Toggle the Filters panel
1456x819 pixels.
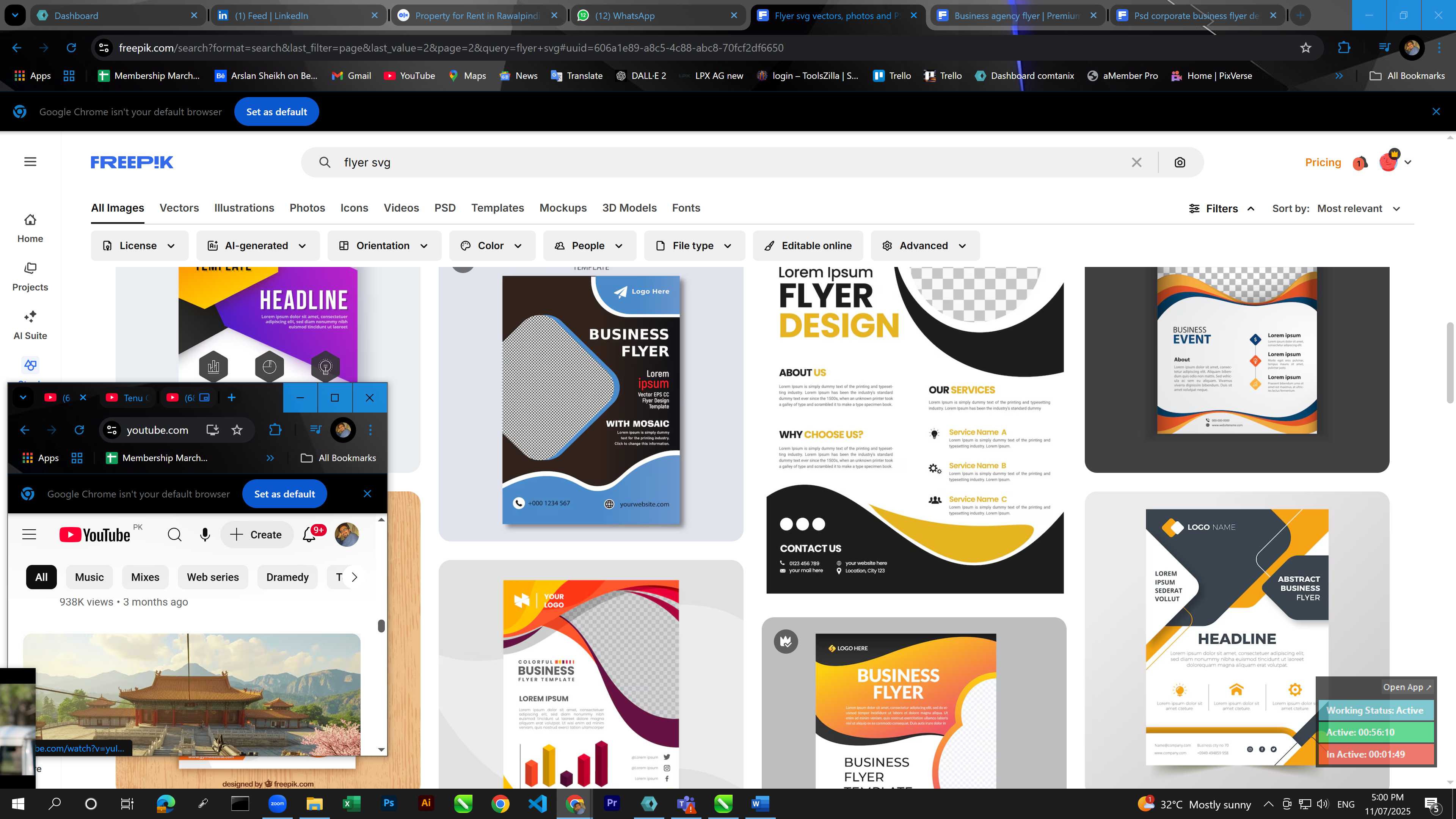click(x=1222, y=209)
